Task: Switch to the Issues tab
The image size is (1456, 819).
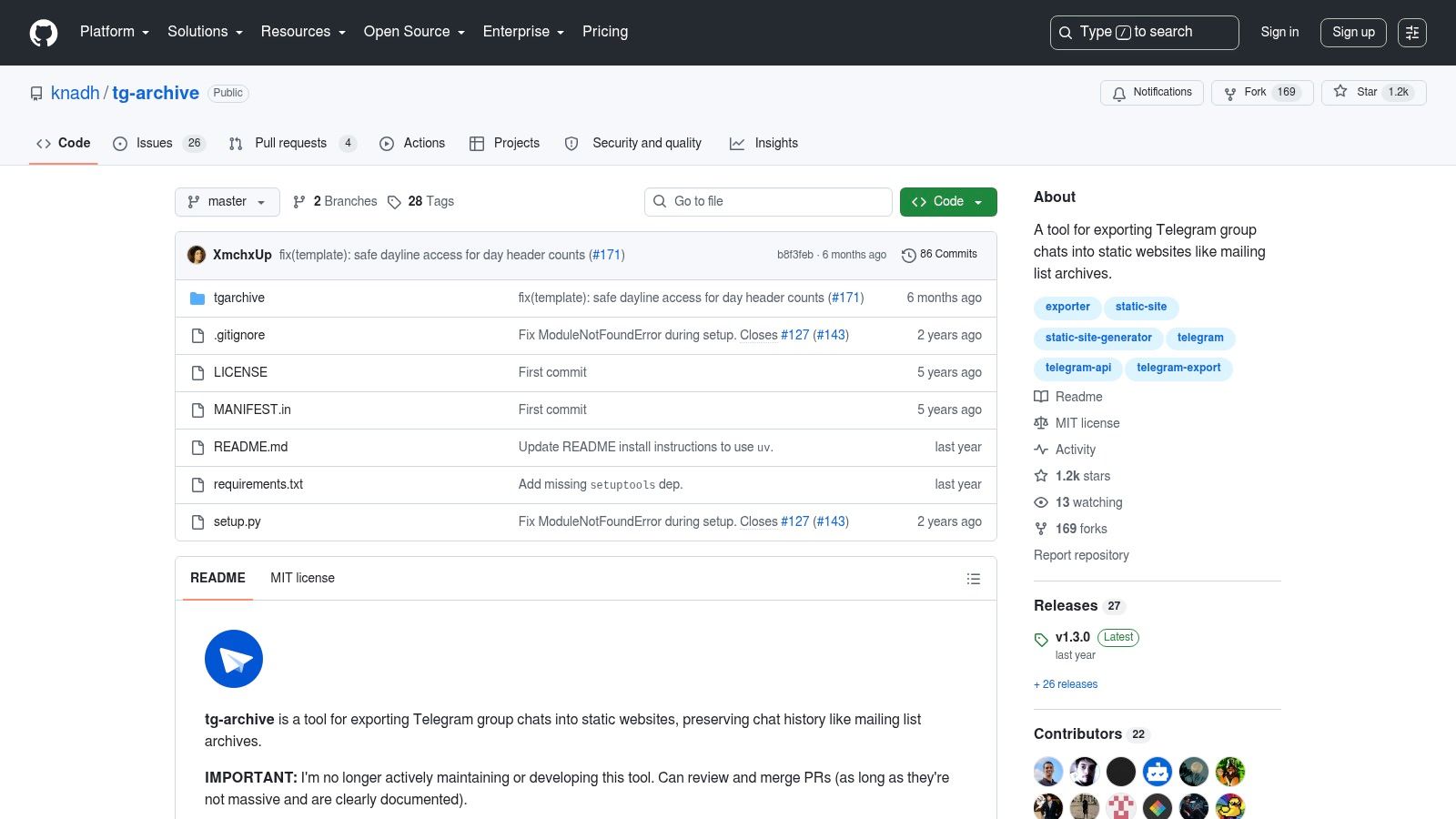Action: (159, 144)
